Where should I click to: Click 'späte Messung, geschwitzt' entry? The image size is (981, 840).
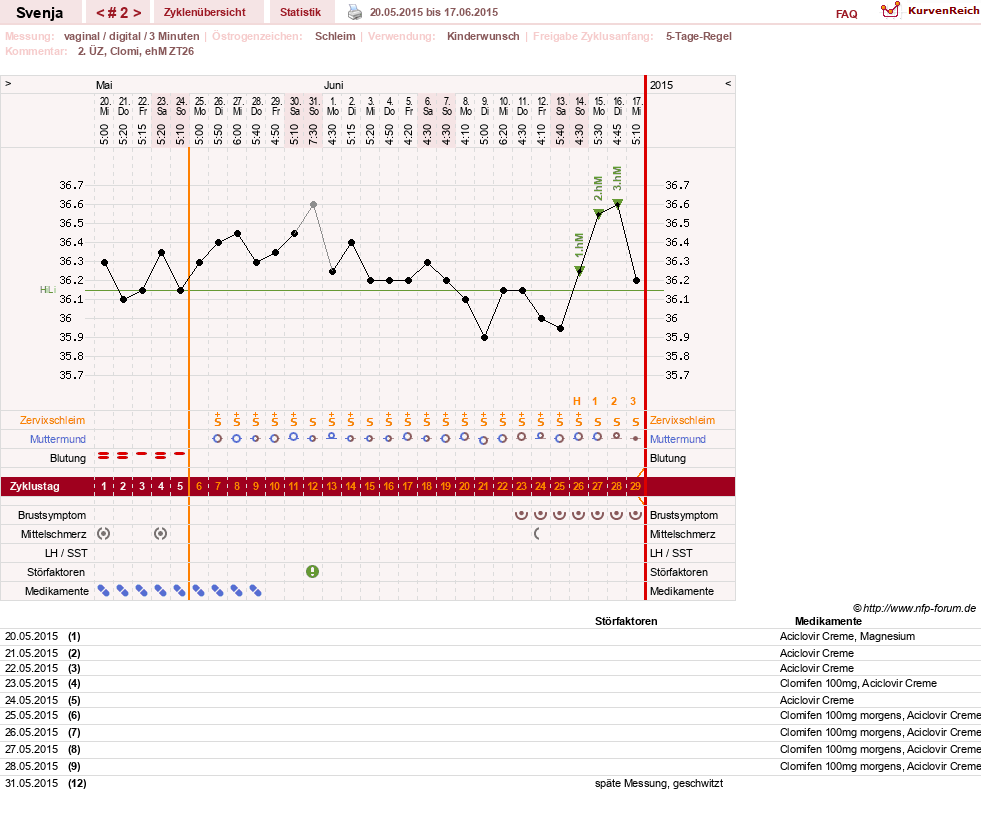659,783
